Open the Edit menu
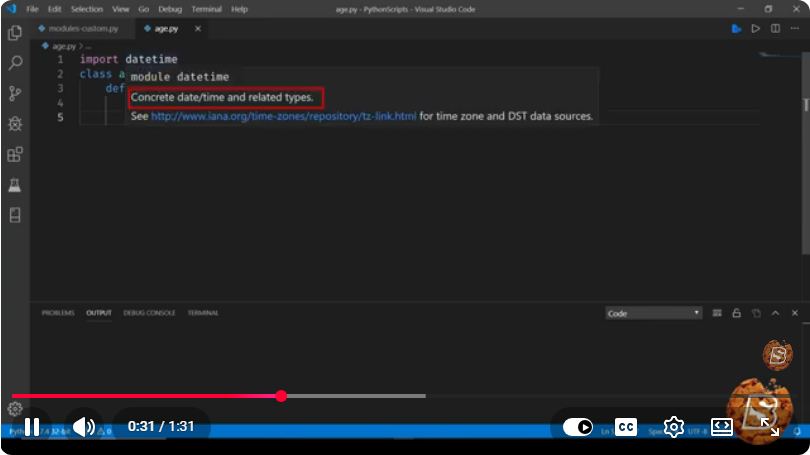 coord(54,9)
